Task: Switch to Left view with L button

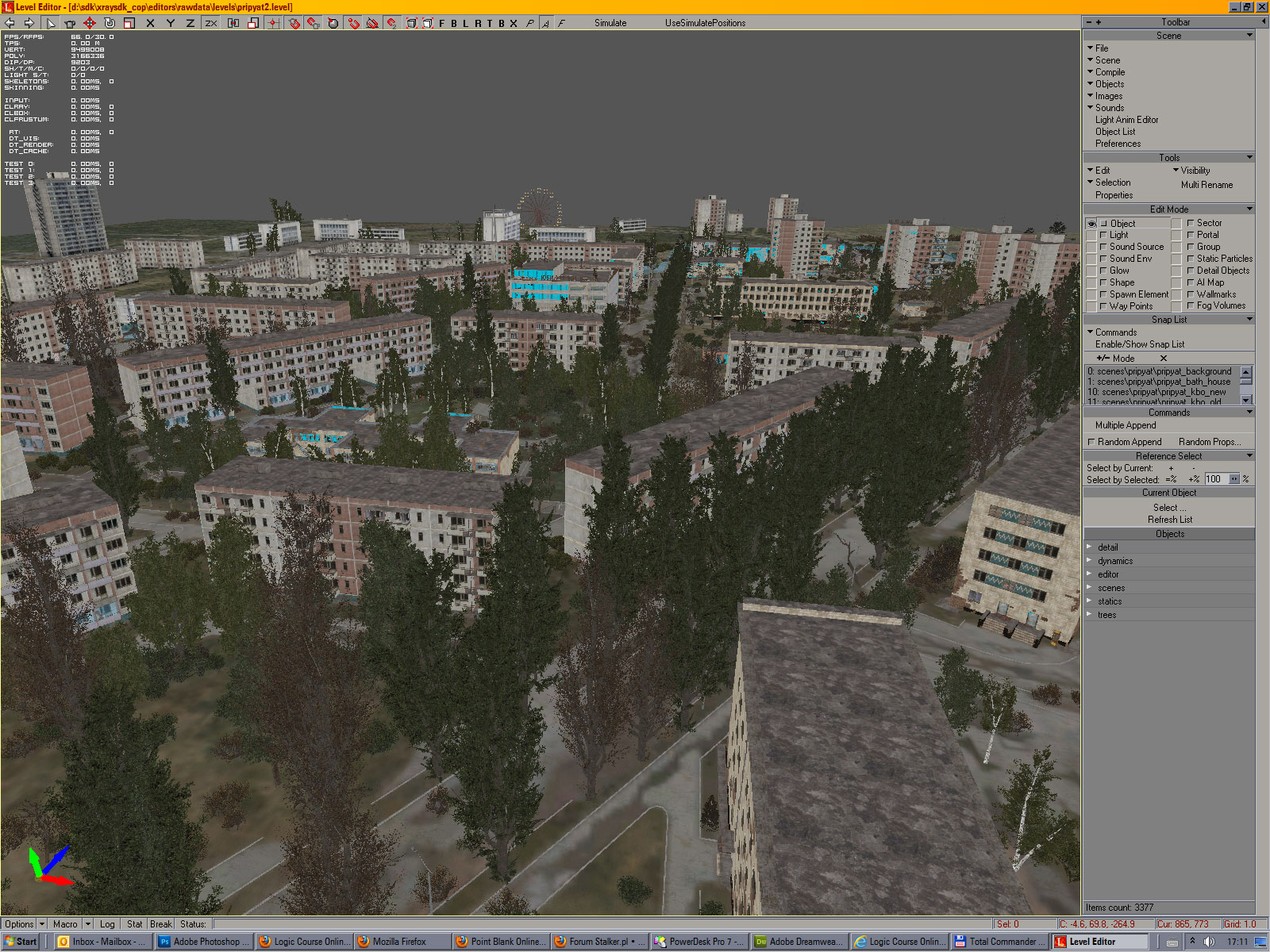Action: pos(465,23)
